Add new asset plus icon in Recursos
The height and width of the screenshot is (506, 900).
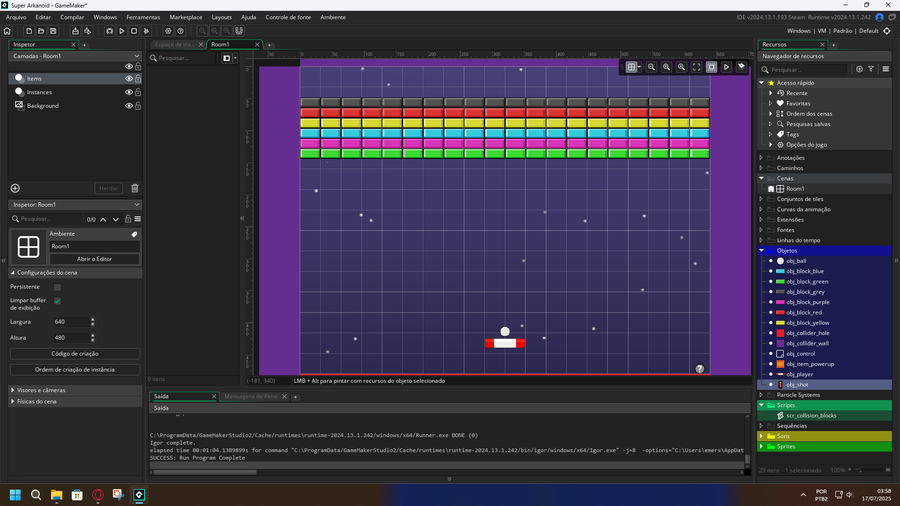point(859,69)
